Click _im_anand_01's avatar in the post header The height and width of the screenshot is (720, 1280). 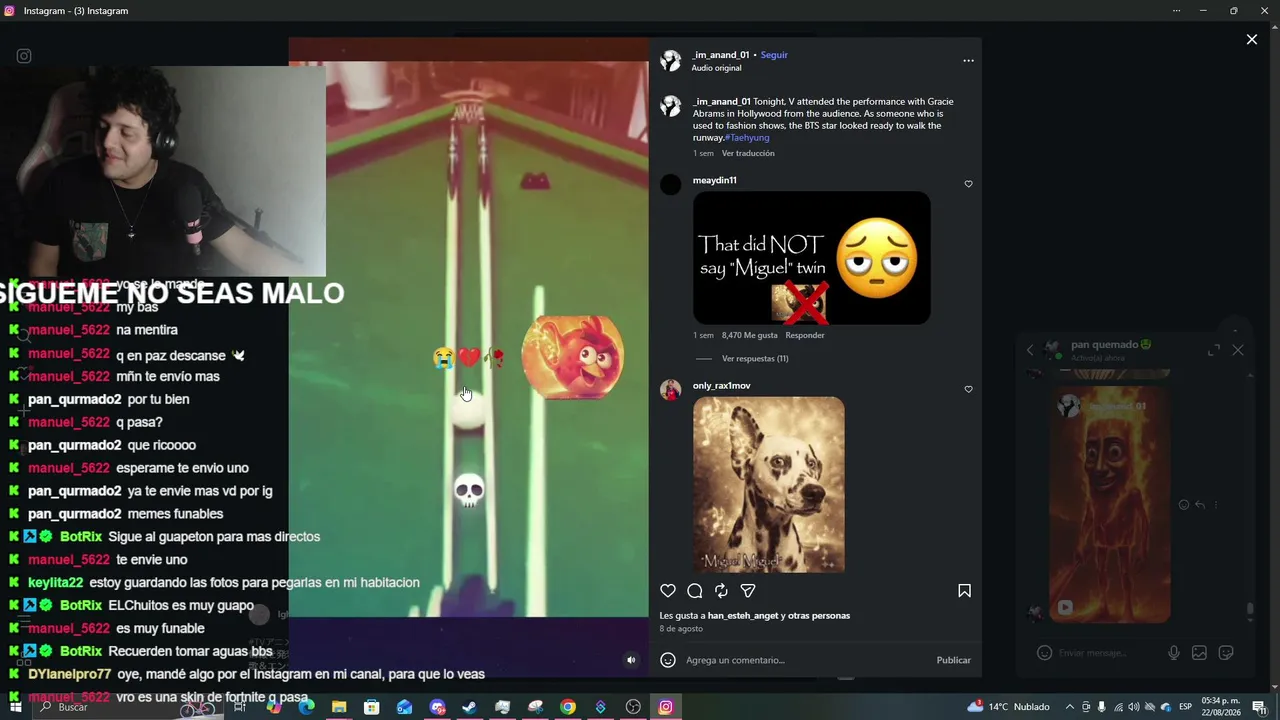click(x=670, y=60)
